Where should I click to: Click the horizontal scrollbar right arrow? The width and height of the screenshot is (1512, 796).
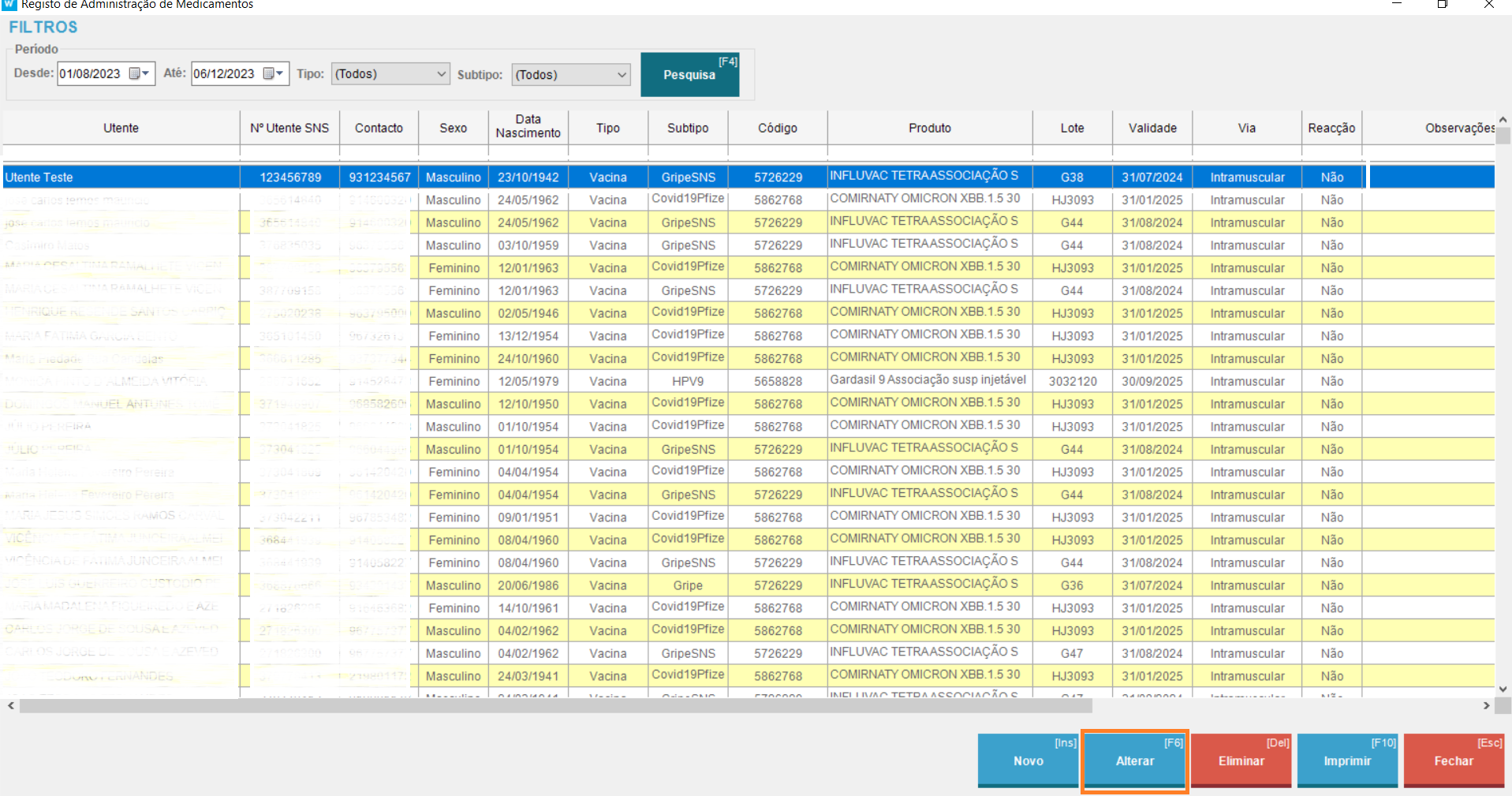[x=1486, y=706]
